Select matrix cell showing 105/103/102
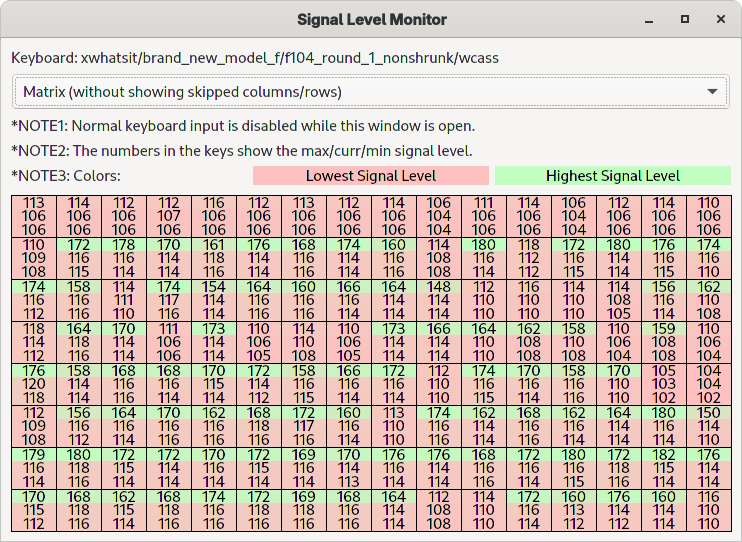The height and width of the screenshot is (542, 742). click(664, 384)
